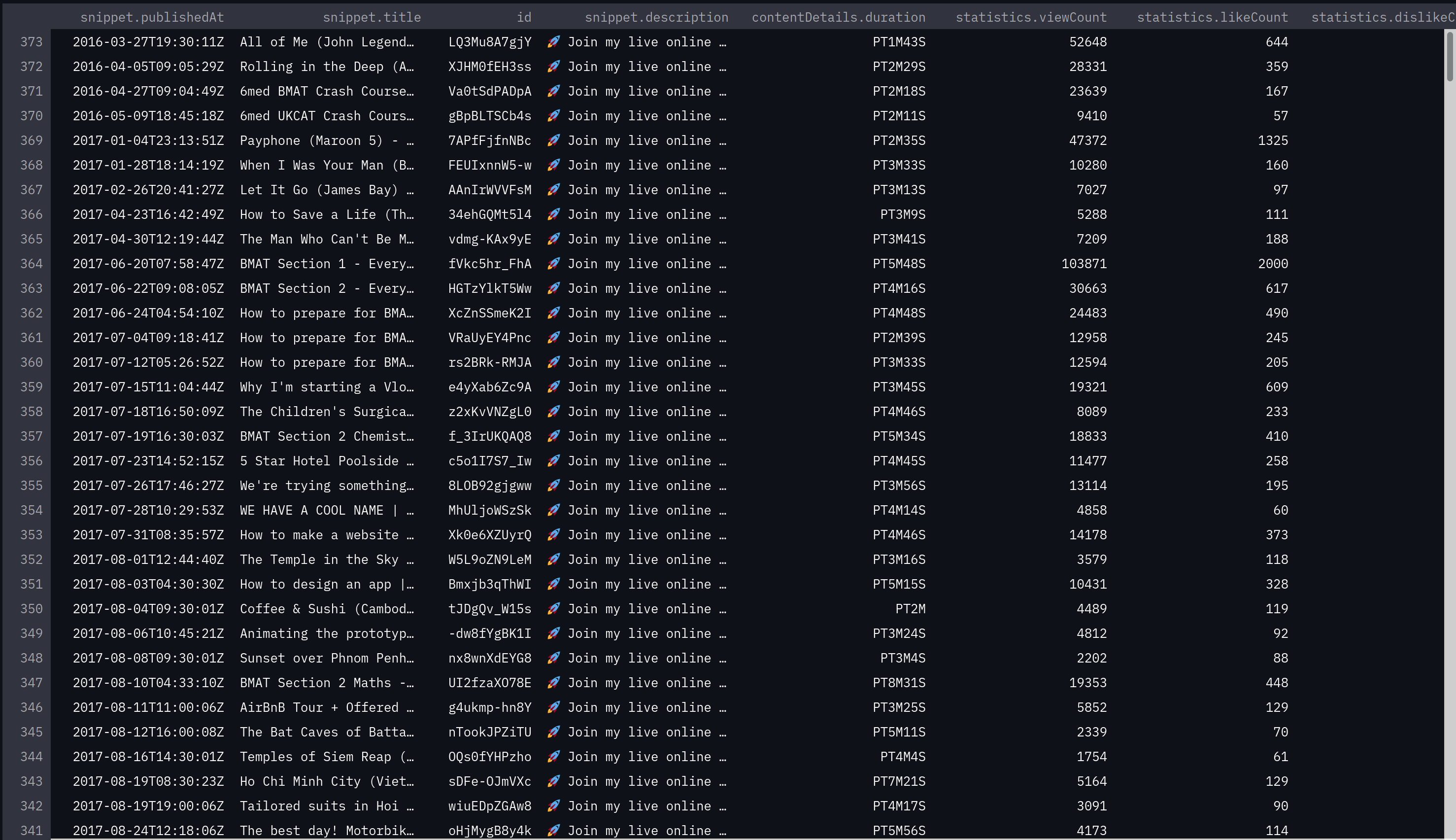Click the date cell 2017-08-04T09:30:01Z
Screen dimensions: 1456x840
click(148, 609)
